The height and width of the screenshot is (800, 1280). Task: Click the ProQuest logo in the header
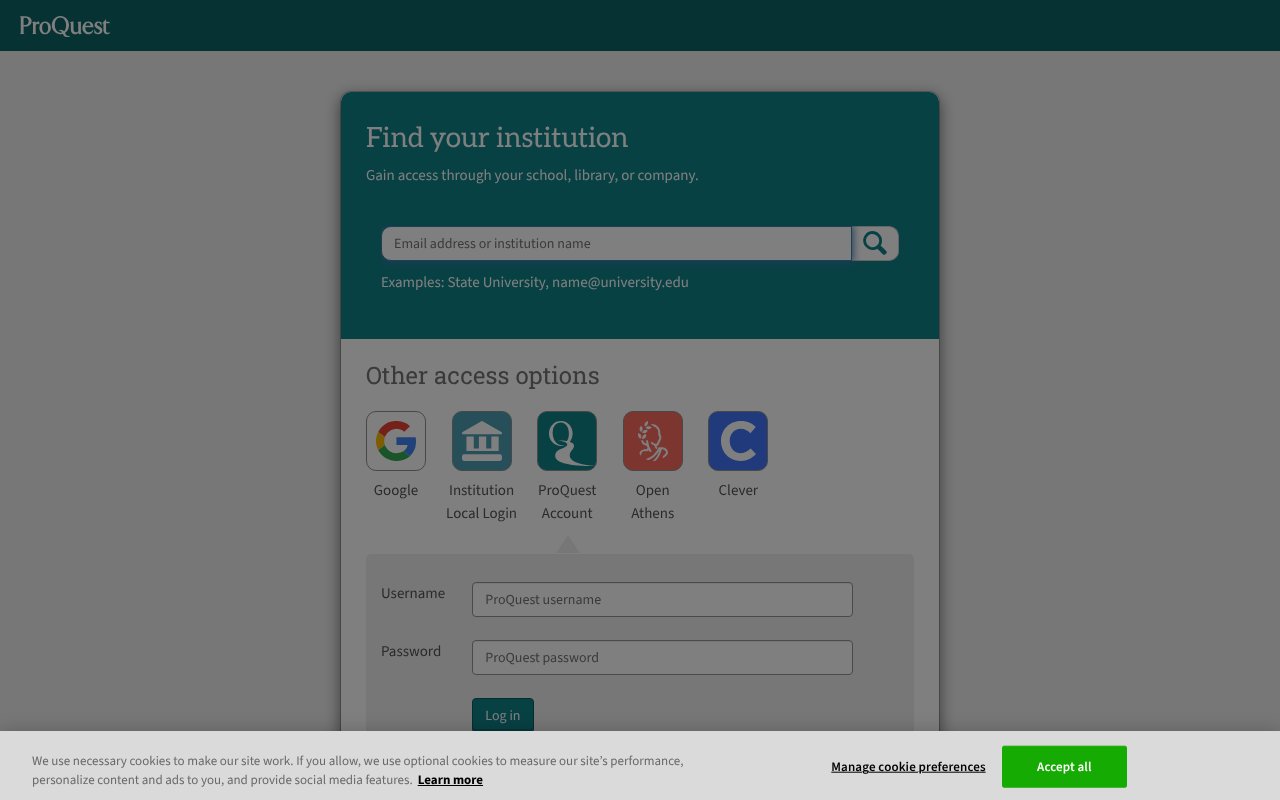pos(63,25)
